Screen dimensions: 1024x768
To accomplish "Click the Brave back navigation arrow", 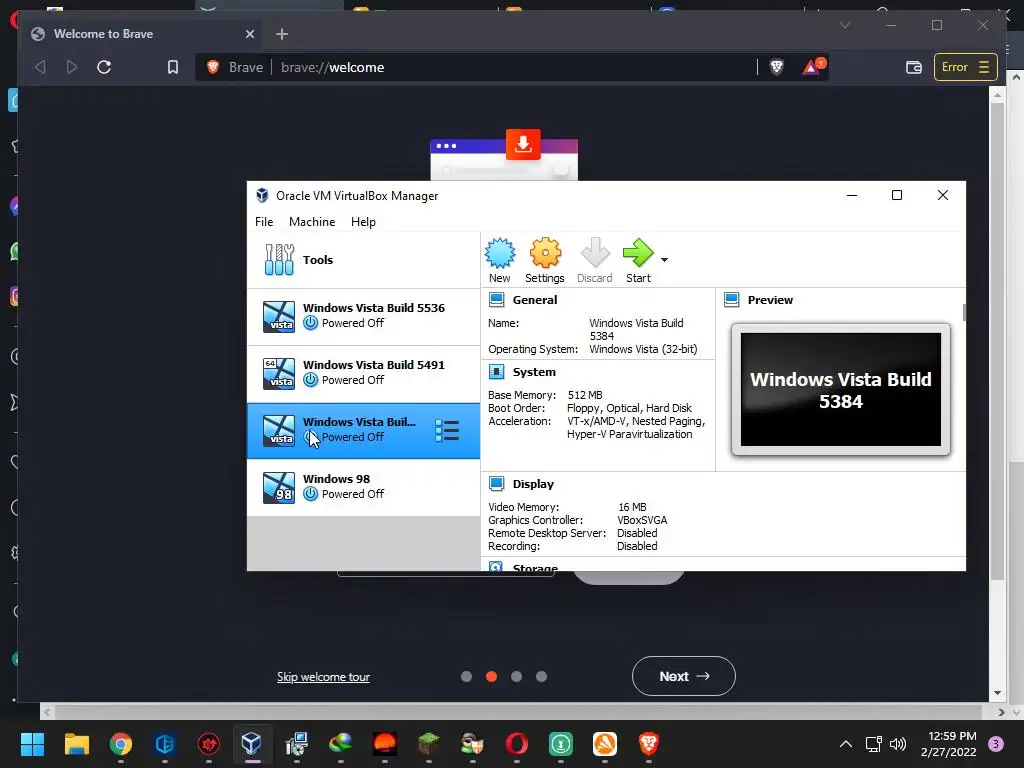I will coord(40,67).
